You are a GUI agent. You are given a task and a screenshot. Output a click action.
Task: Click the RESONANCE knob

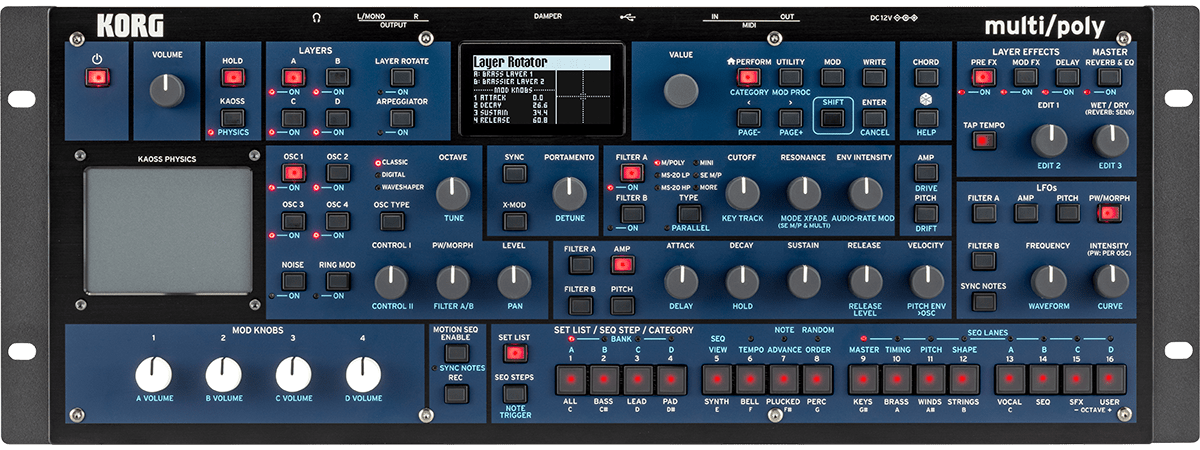pyautogui.click(x=803, y=192)
